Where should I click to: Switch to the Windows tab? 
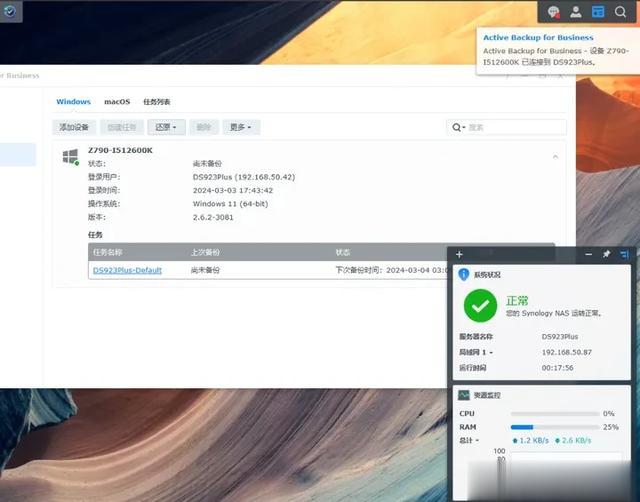[73, 102]
